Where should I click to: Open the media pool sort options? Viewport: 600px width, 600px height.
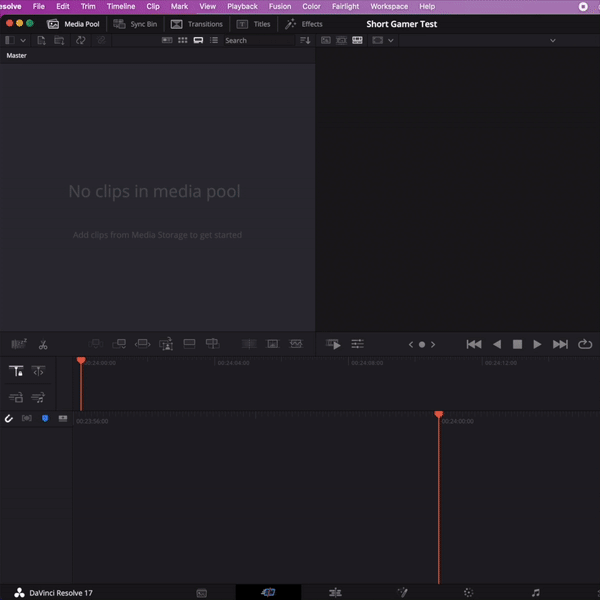pyautogui.click(x=305, y=40)
